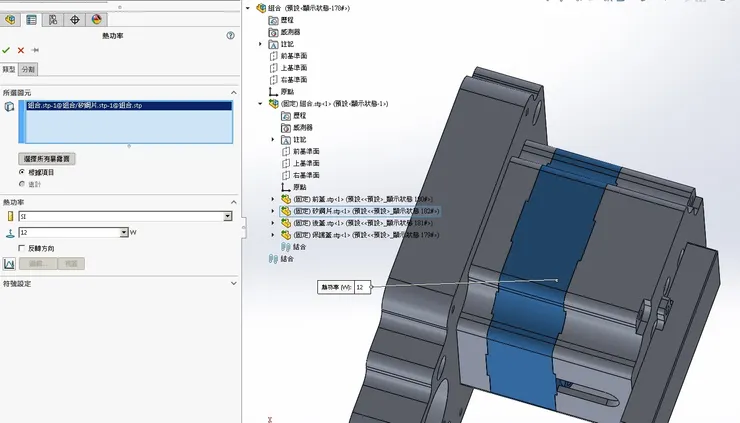Screen dimensions: 740x423
Task: Pin the property panel with pushpin
Action: click(x=35, y=50)
